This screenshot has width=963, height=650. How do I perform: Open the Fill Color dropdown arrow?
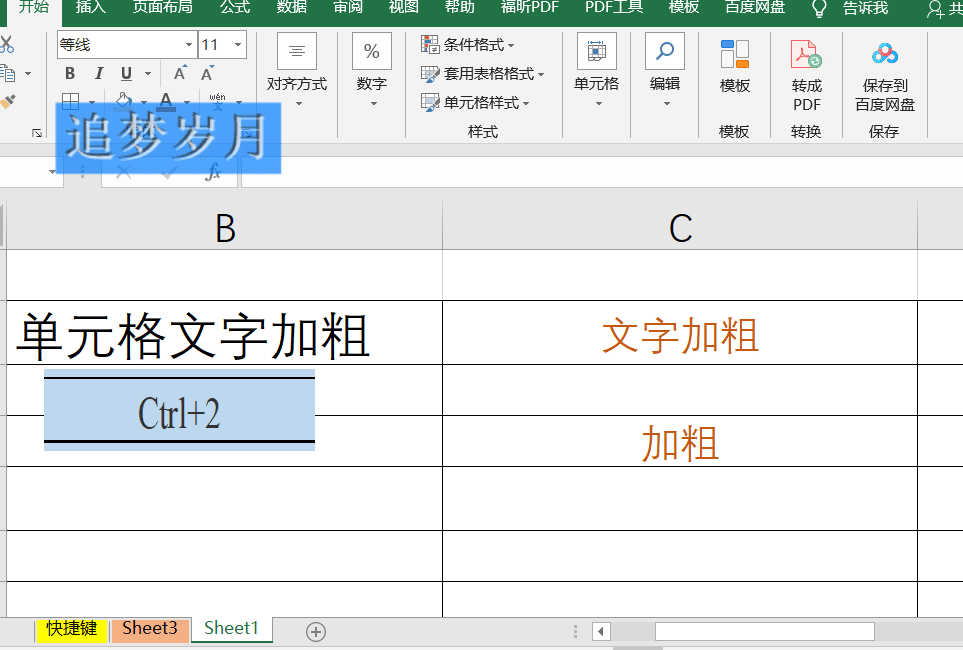(144, 102)
